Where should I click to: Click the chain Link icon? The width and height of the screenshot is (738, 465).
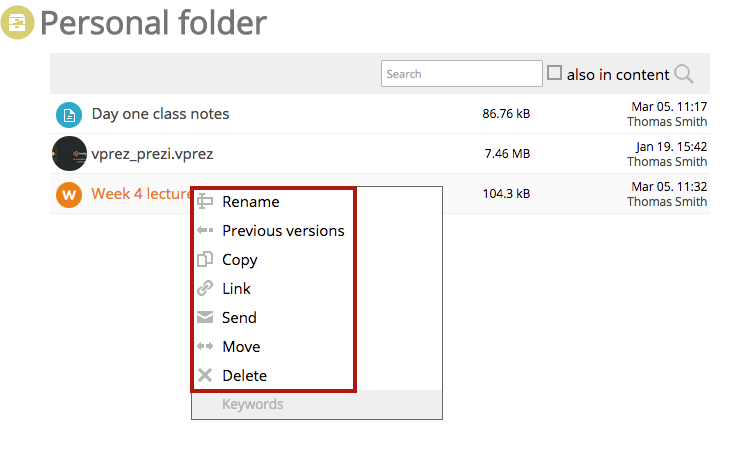point(205,288)
